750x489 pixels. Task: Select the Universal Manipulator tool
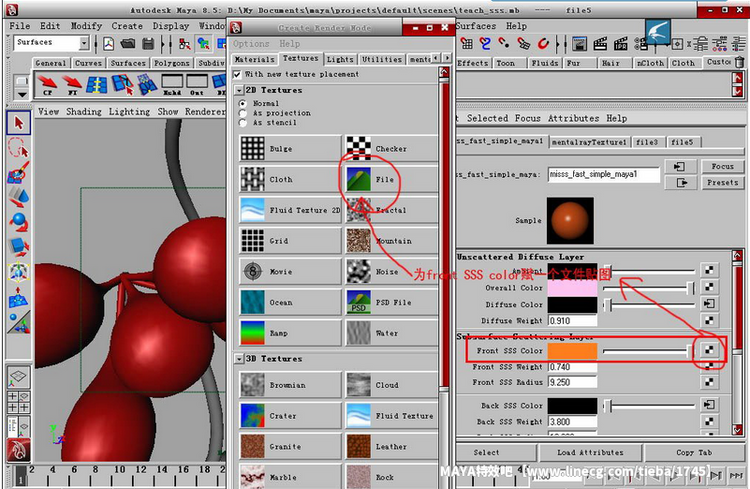pyautogui.click(x=19, y=272)
